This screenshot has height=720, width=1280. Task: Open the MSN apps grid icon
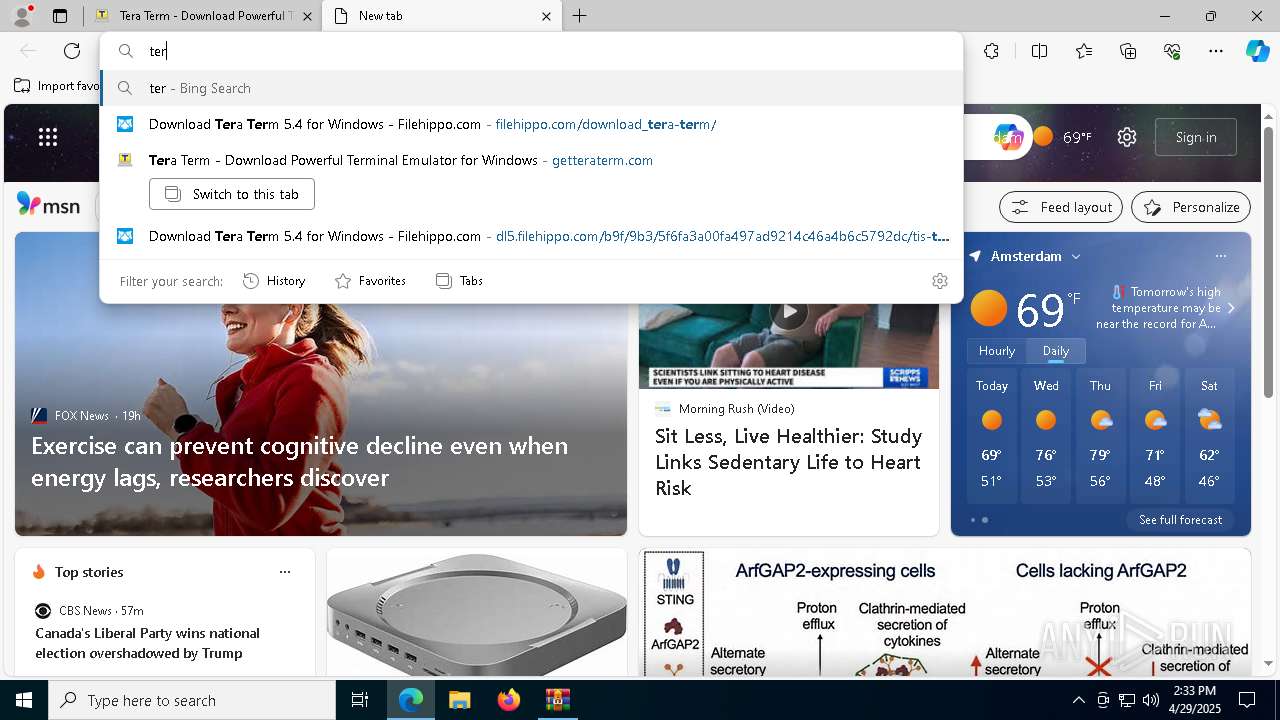tap(47, 137)
